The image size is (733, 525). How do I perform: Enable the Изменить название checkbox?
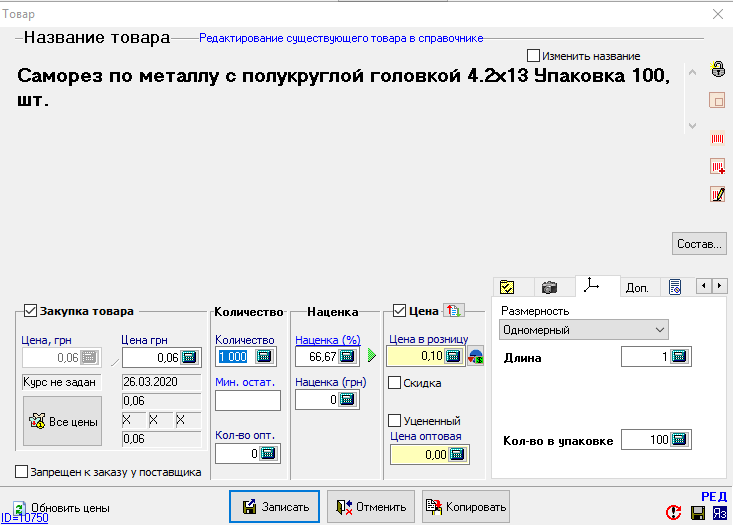point(533,56)
